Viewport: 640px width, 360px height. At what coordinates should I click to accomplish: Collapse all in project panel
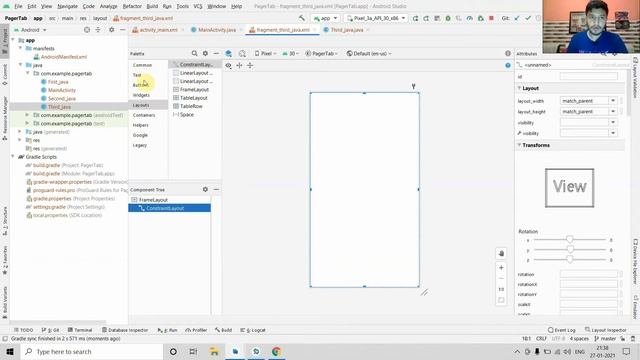[x=98, y=30]
